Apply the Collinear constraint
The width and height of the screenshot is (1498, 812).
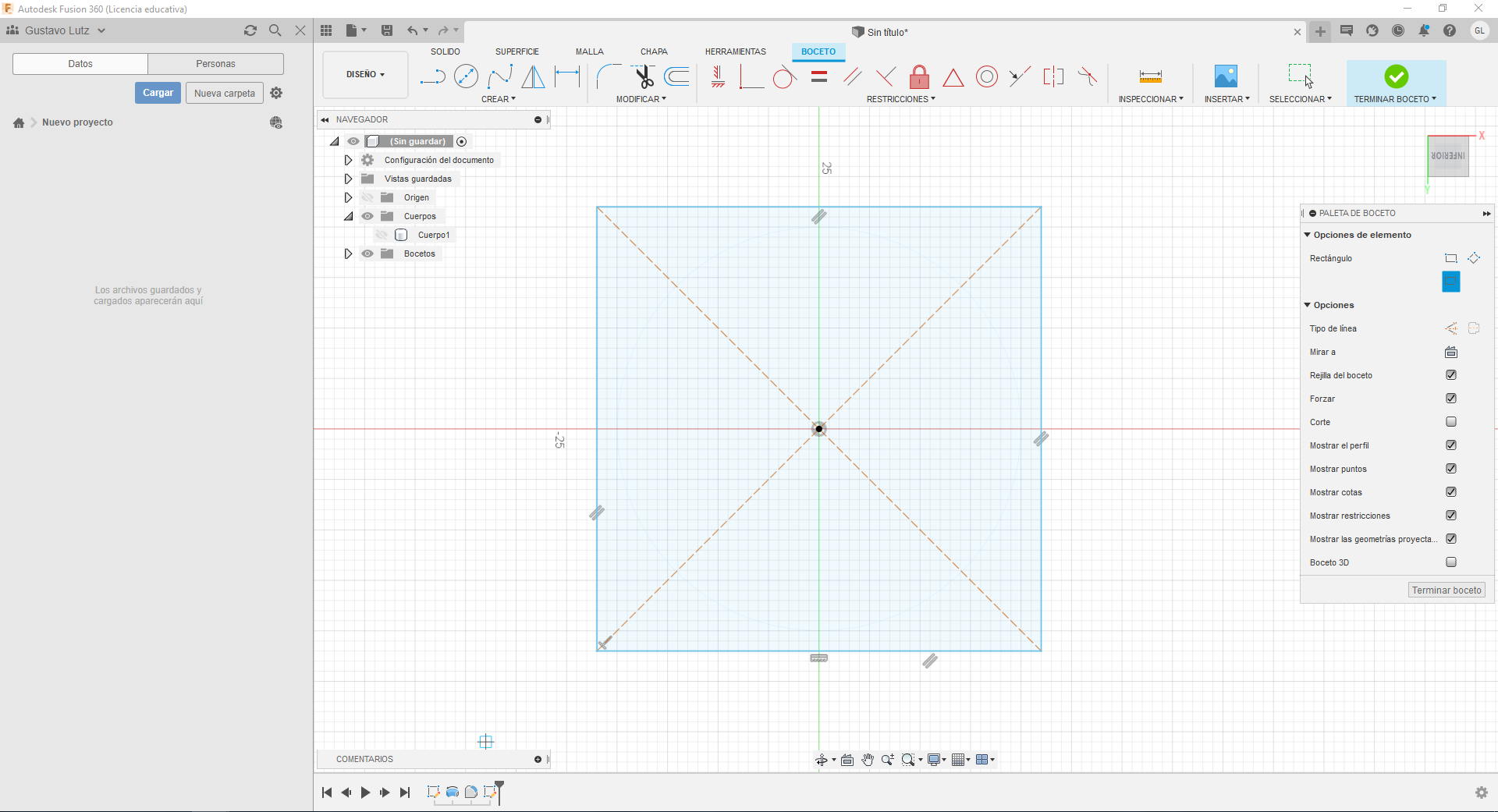click(1020, 76)
